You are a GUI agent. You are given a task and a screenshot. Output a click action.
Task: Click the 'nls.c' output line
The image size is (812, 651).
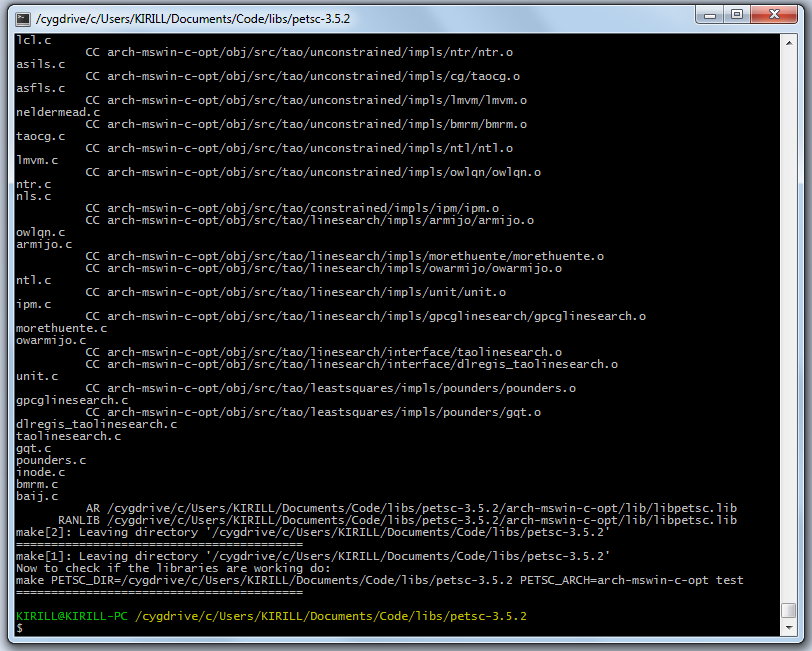(x=34, y=196)
